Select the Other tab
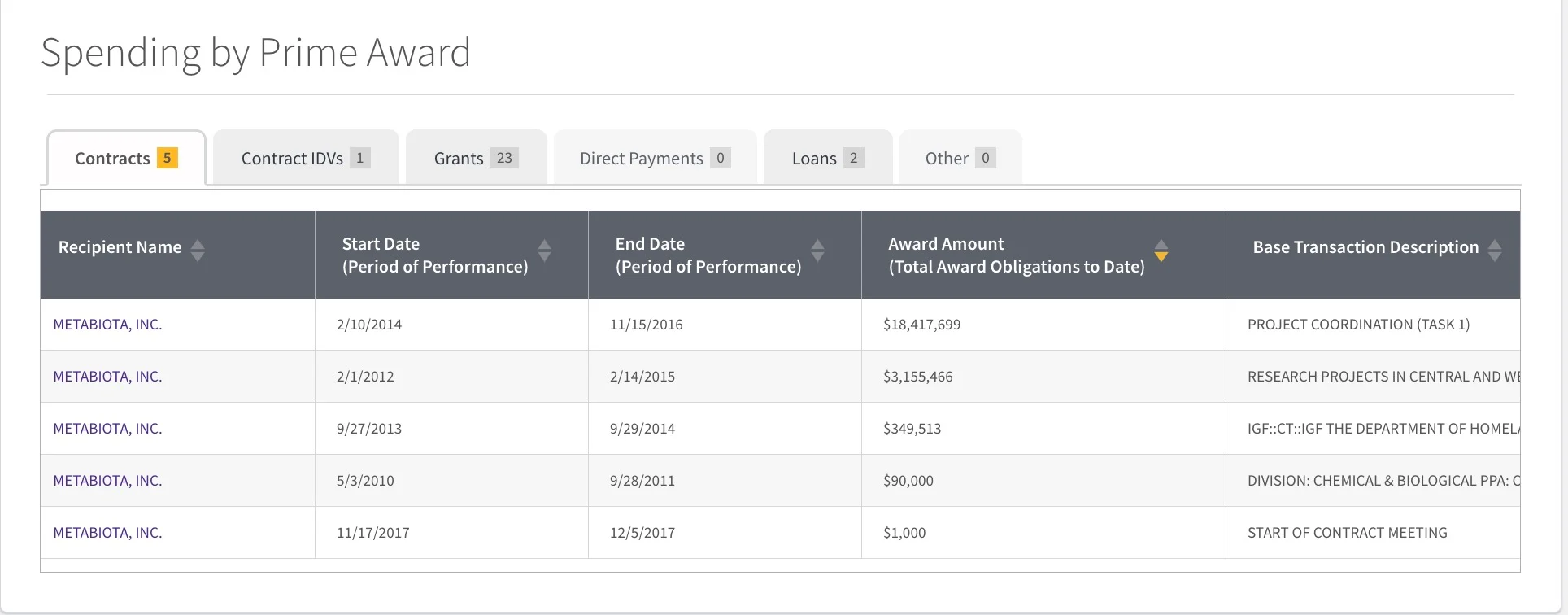Viewport: 1568px width, 615px height. point(960,158)
